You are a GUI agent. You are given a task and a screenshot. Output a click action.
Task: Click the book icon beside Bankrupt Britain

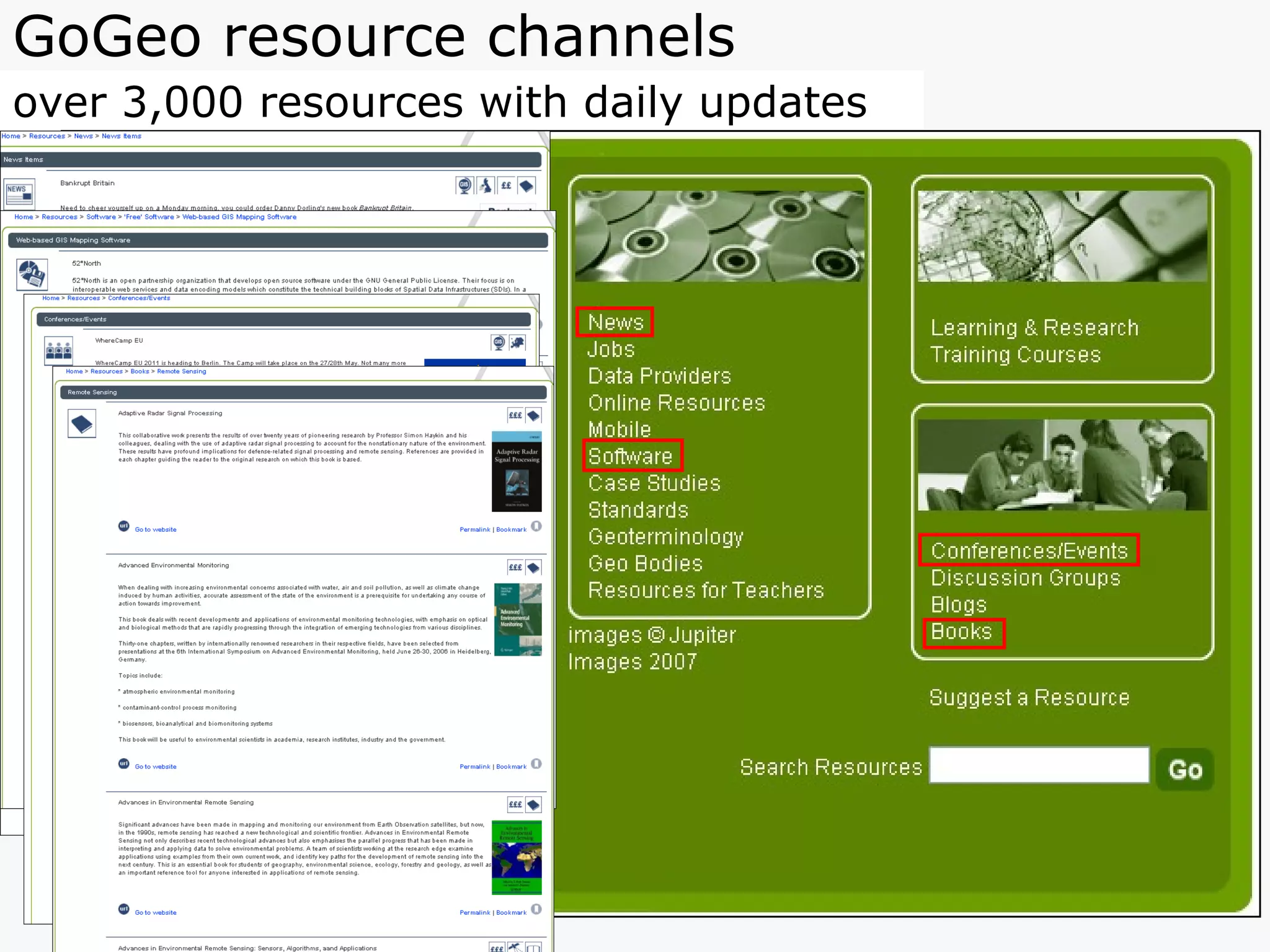click(526, 185)
